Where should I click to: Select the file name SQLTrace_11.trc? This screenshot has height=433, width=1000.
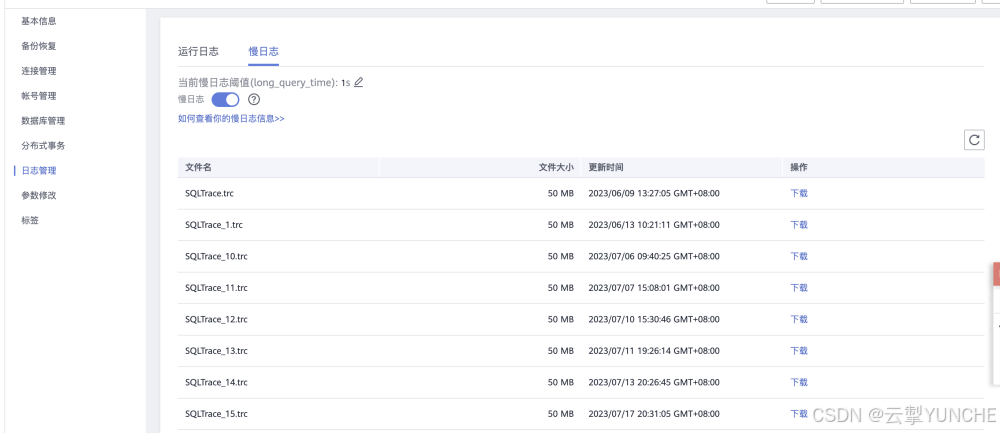[216, 288]
